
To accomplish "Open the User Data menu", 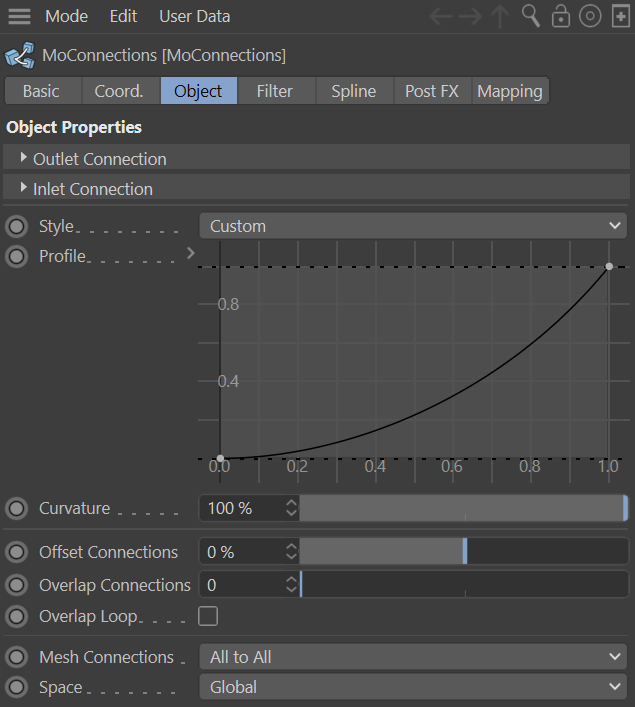I will 194,17.
